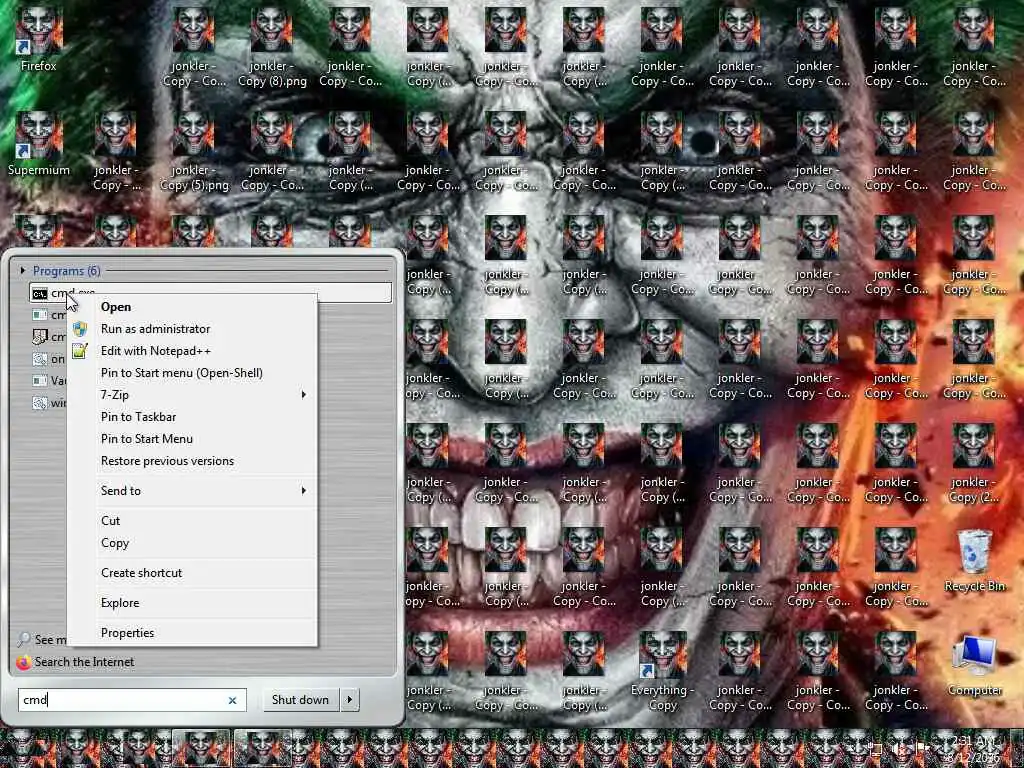Click the Programs (6) heading

click(x=67, y=270)
